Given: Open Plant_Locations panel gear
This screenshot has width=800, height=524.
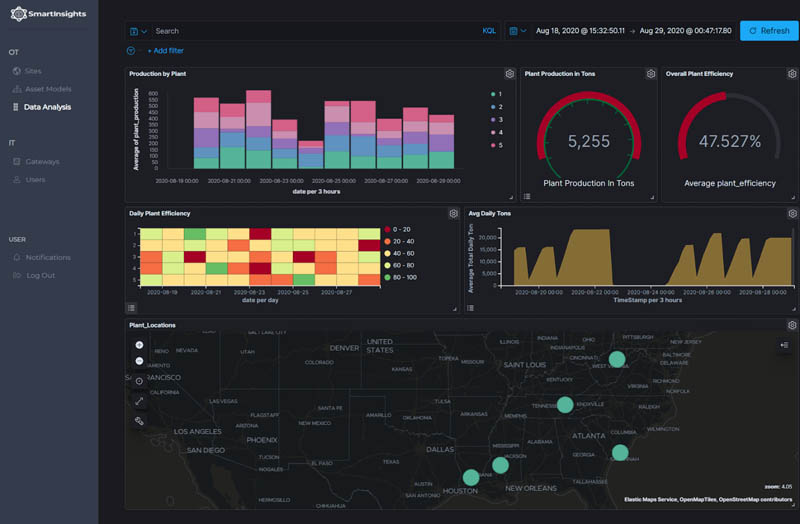Looking at the screenshot, I should pos(792,325).
